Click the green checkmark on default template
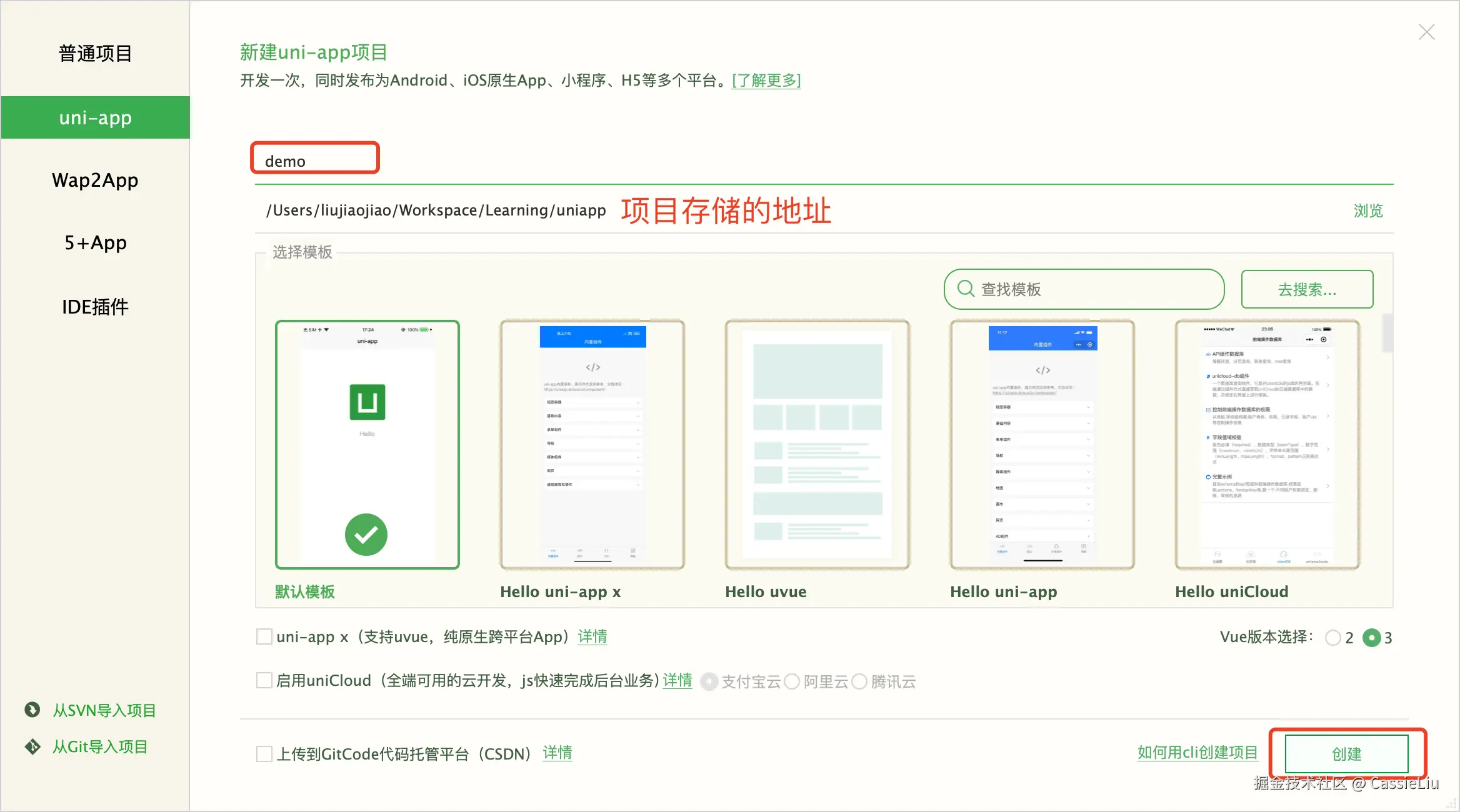Viewport: 1460px width, 812px height. 366,535
